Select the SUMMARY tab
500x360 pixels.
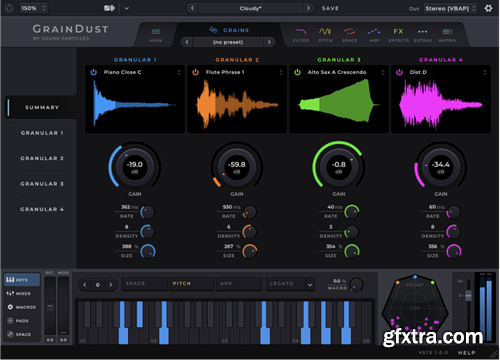point(42,107)
